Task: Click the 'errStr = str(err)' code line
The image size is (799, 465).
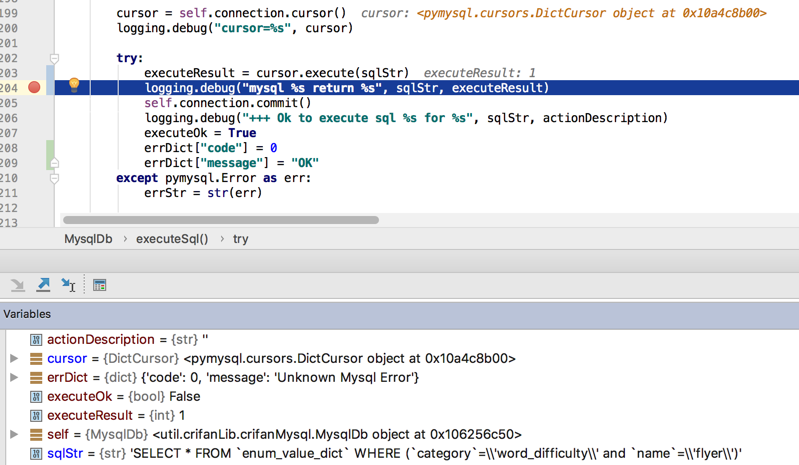Action: tap(203, 193)
